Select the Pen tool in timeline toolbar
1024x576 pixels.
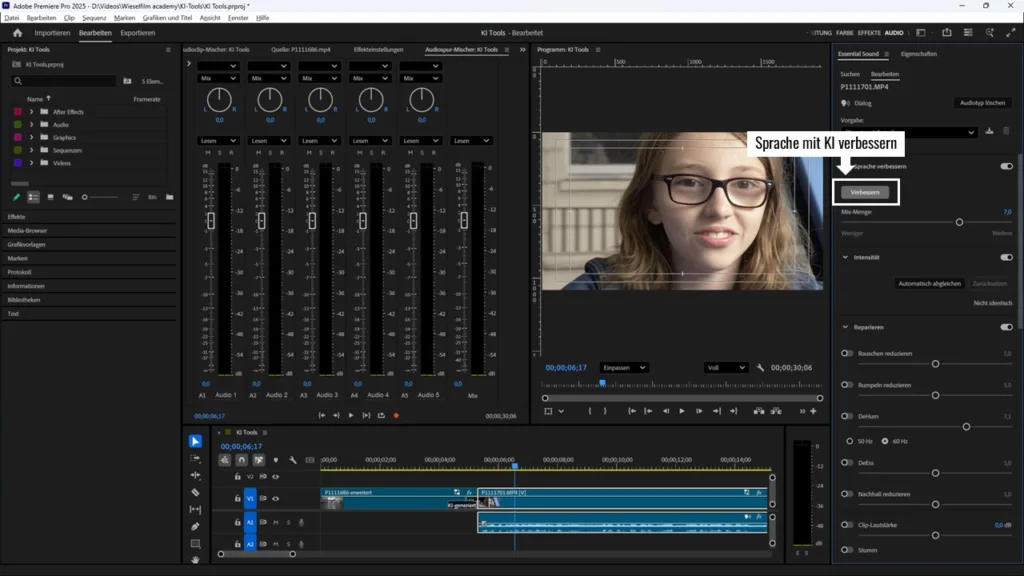[x=195, y=526]
